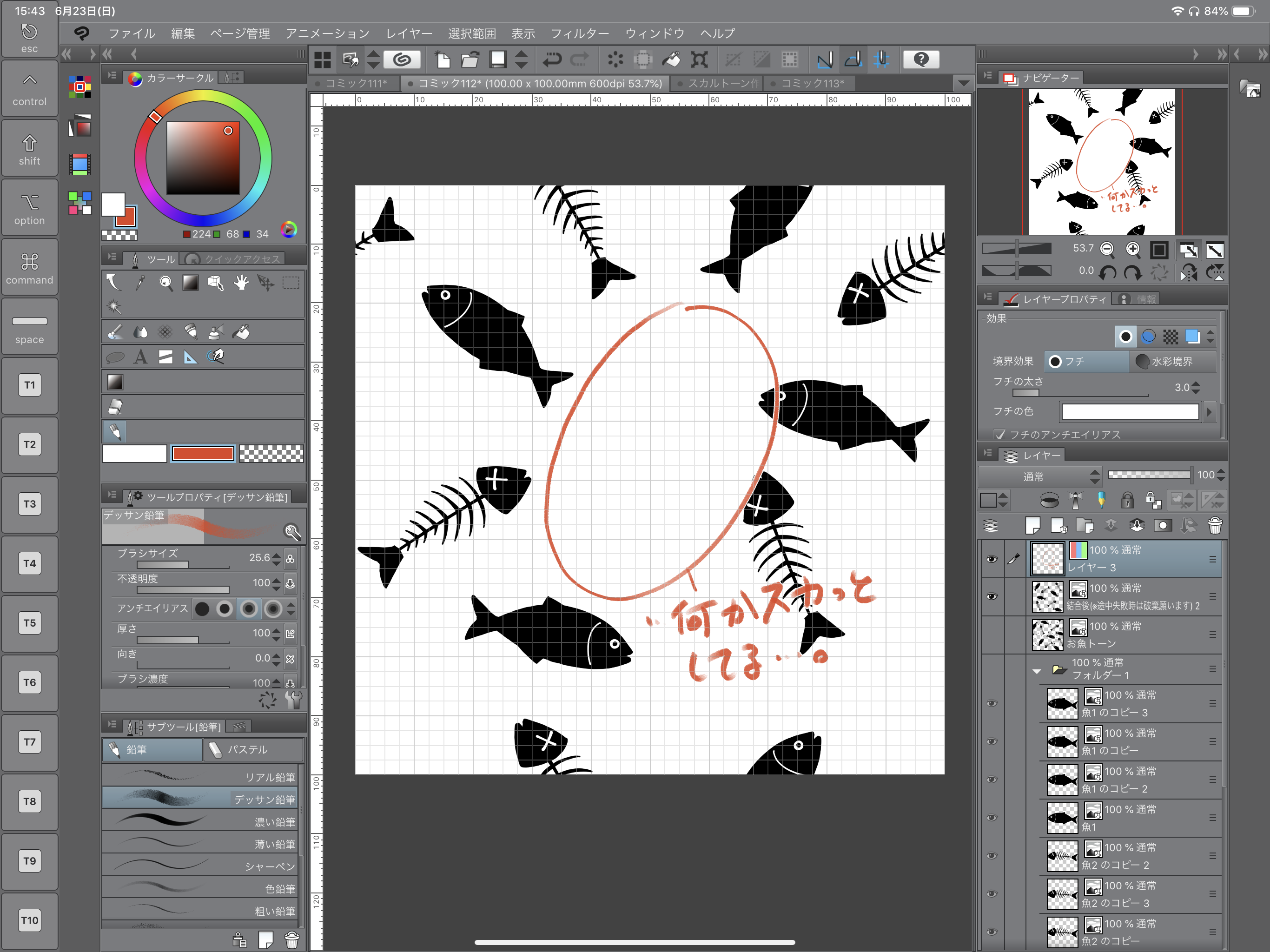The image size is (1270, 952).
Task: Select the Eraser tool icon
Action: coord(113,405)
